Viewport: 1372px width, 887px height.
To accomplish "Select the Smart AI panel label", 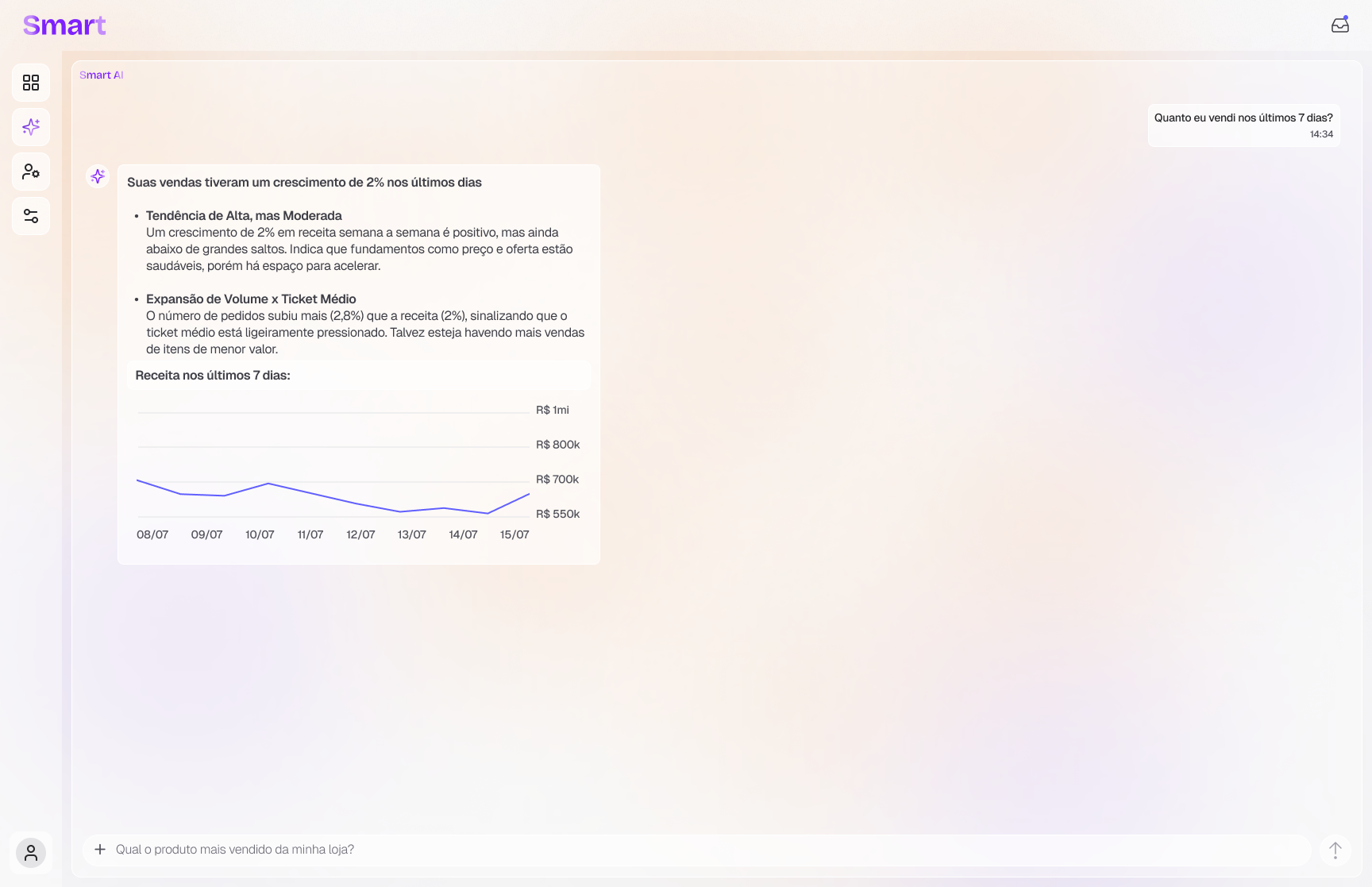I will [x=101, y=75].
